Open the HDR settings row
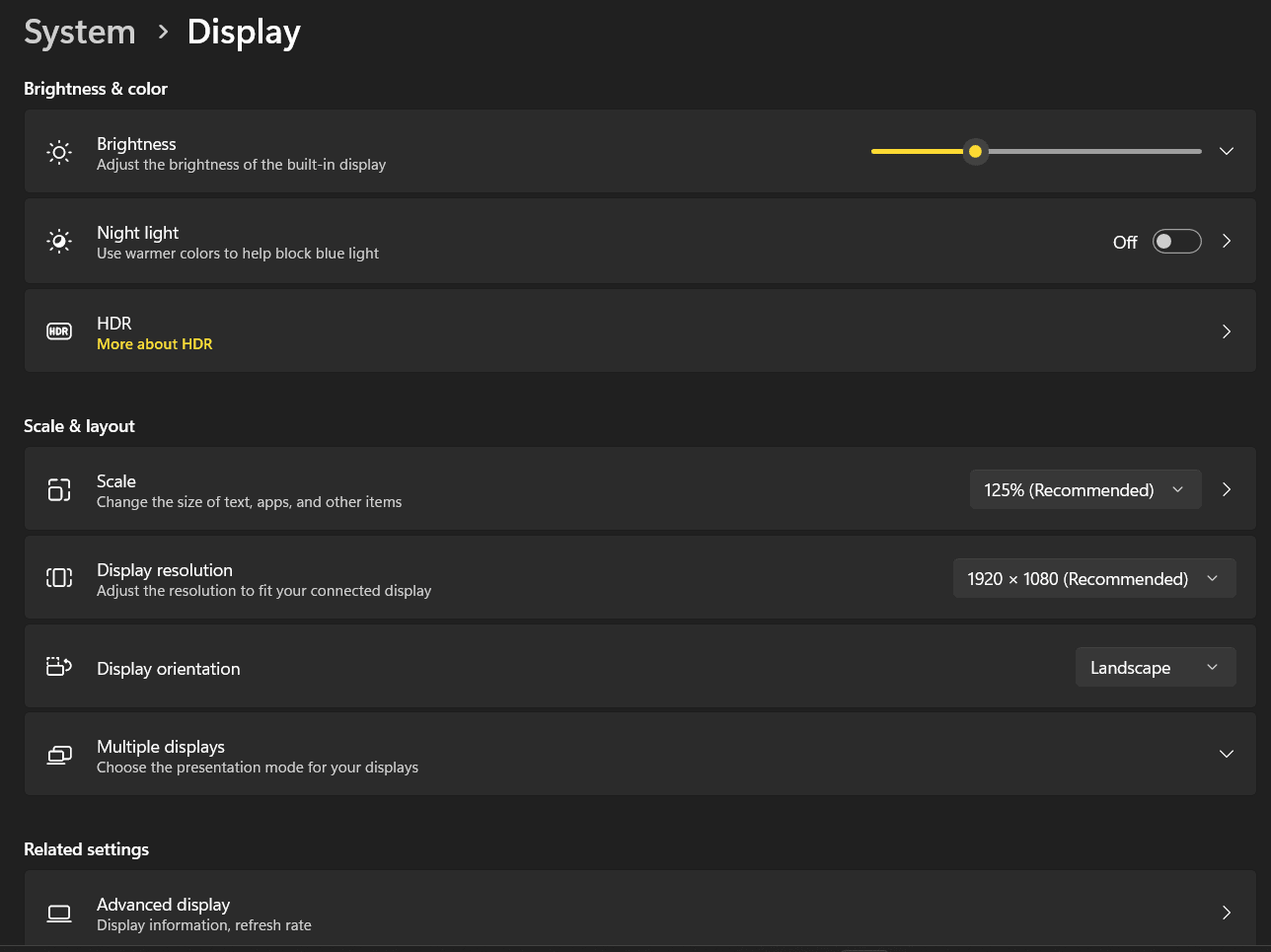The image size is (1271, 952). (641, 330)
